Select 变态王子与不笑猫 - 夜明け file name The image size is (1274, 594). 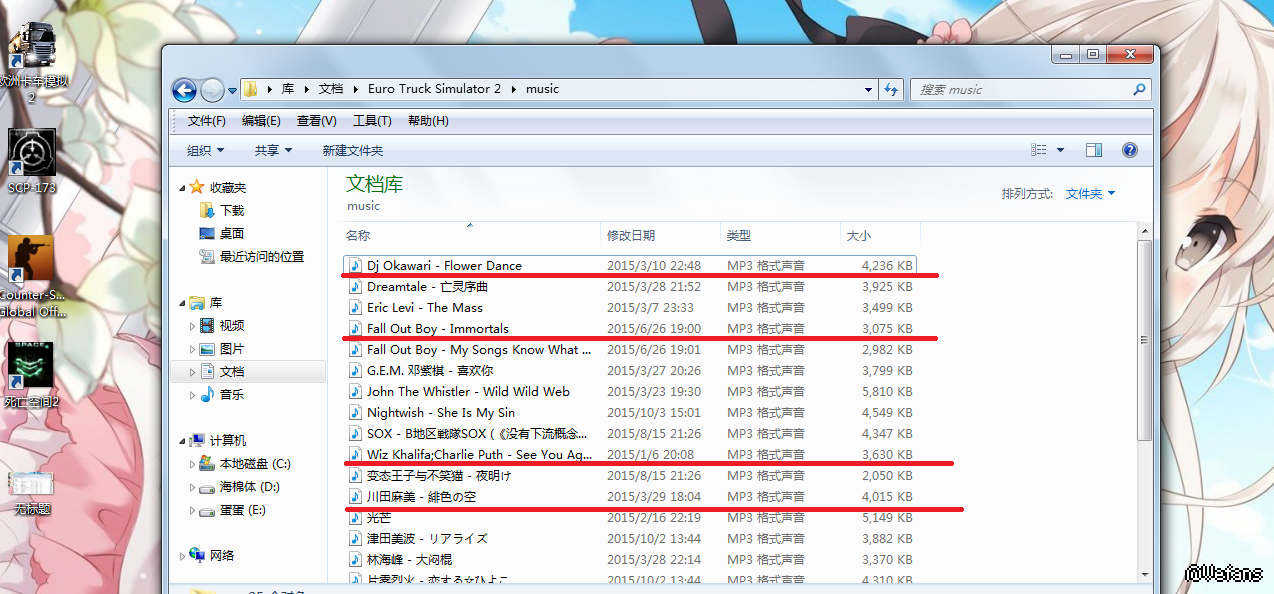tap(439, 475)
